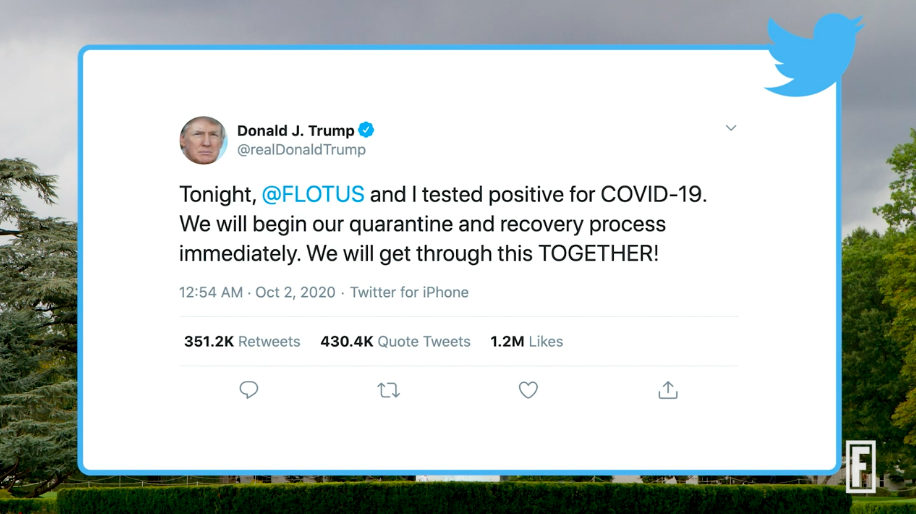View the 351.2K Retweets list
Viewport: 916px width, 514px height.
coord(242,342)
